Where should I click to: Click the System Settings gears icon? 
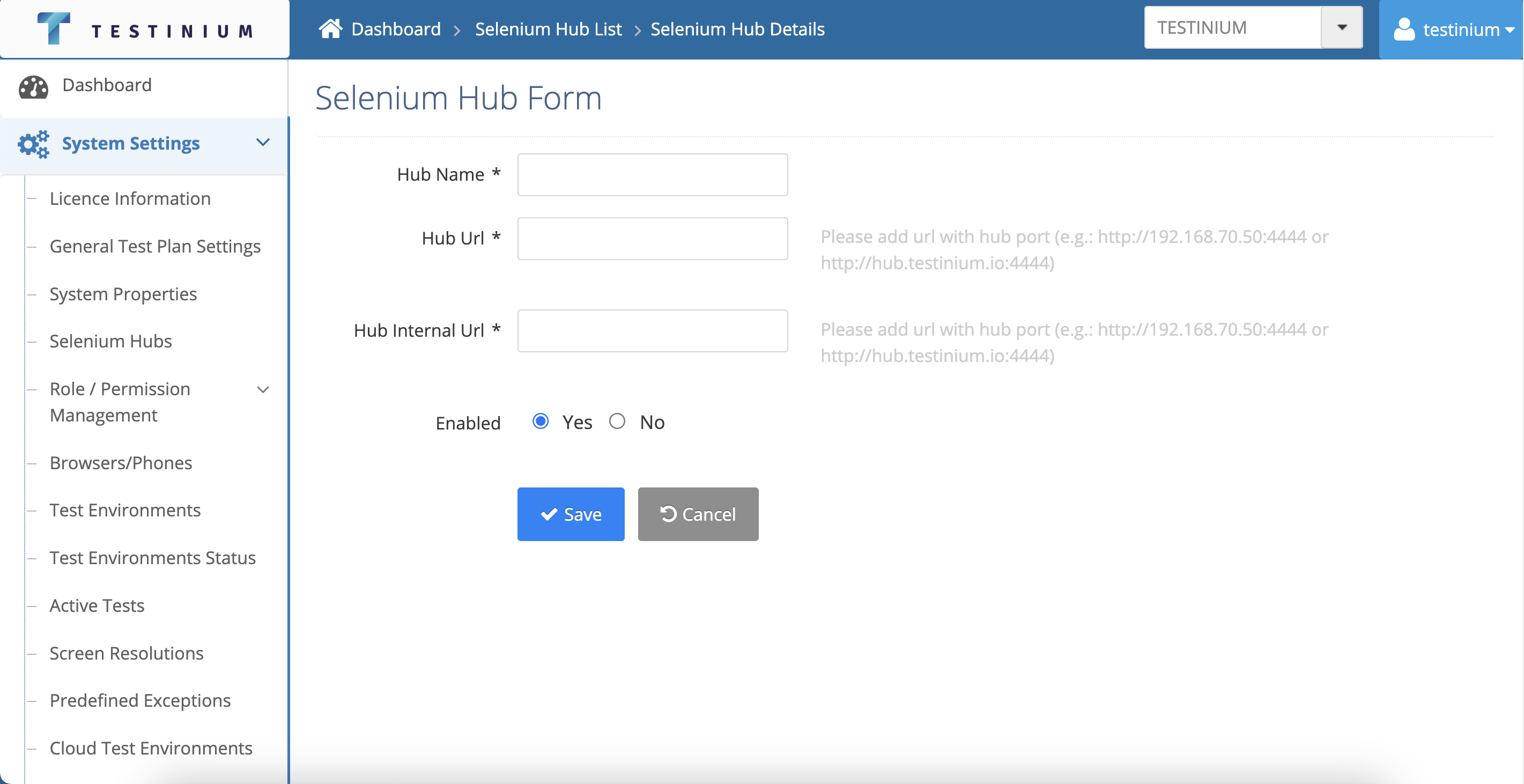(33, 144)
